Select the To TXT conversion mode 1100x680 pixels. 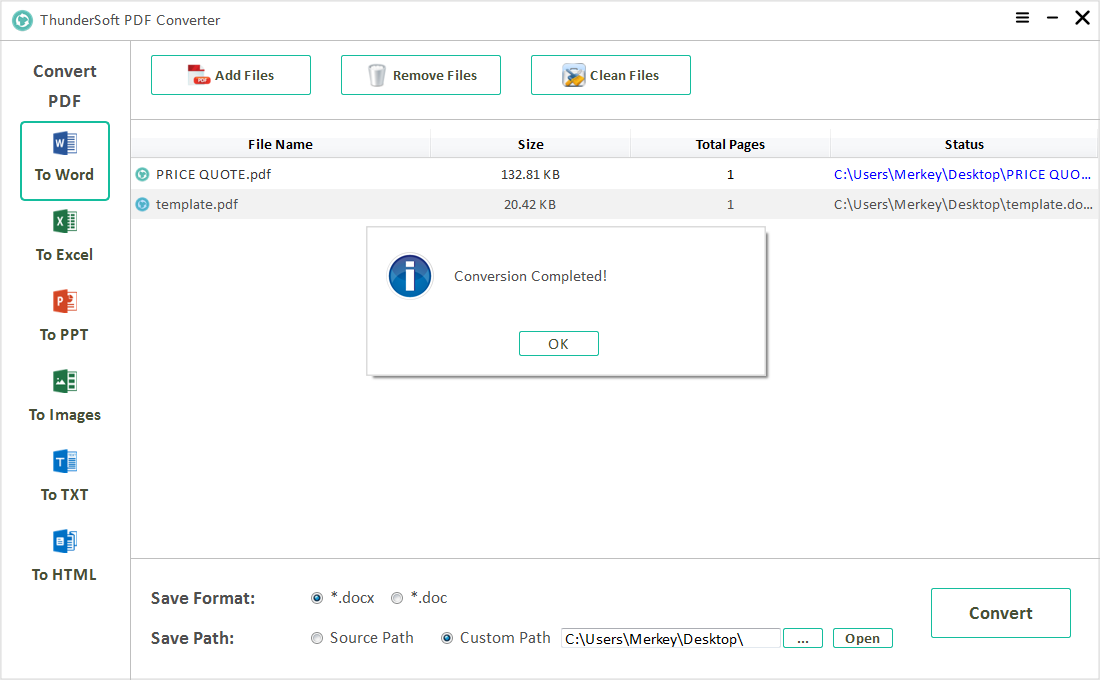click(x=65, y=477)
